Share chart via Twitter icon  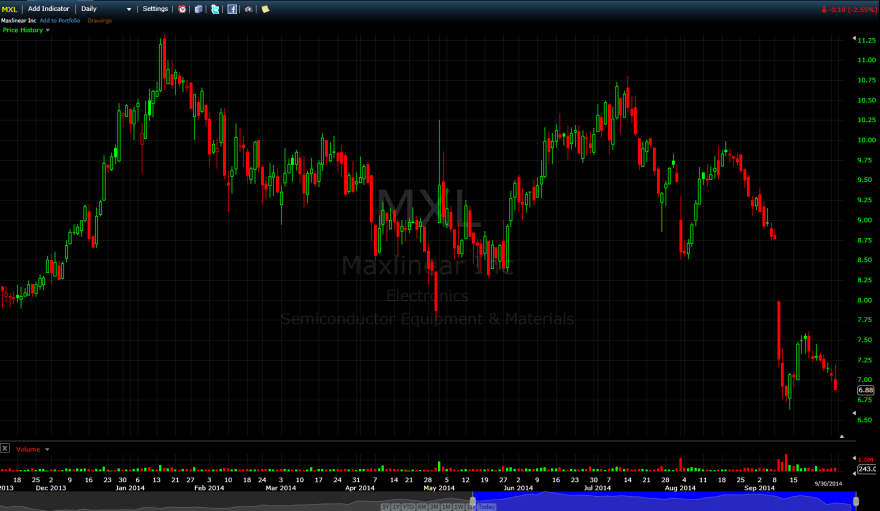click(x=215, y=9)
